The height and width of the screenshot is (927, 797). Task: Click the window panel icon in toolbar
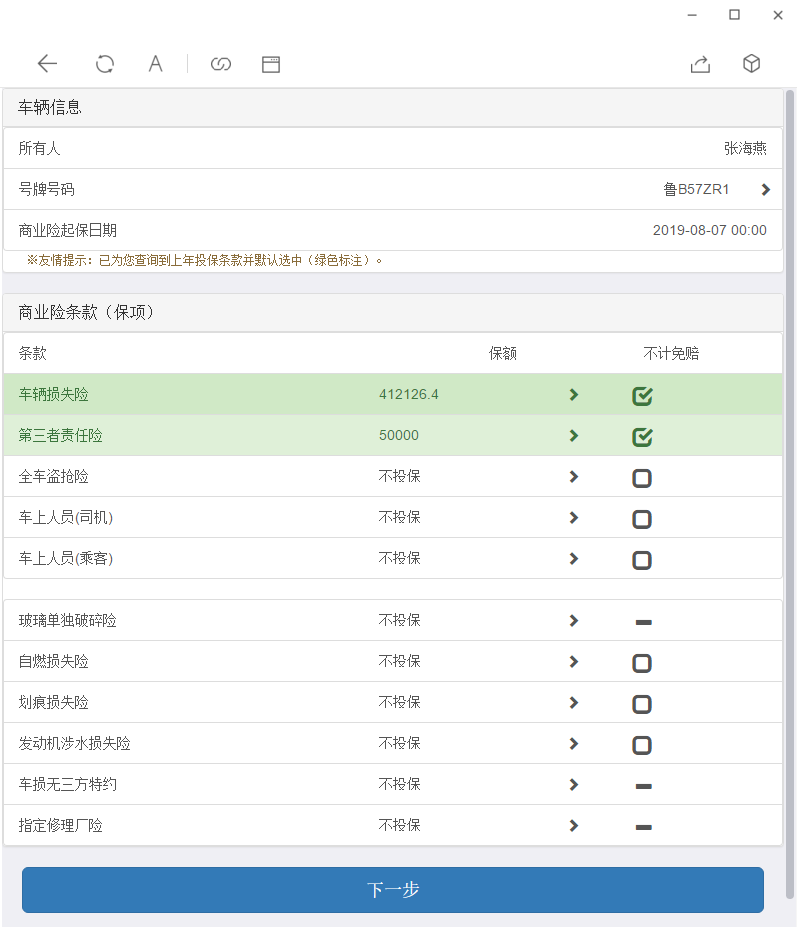pos(271,64)
